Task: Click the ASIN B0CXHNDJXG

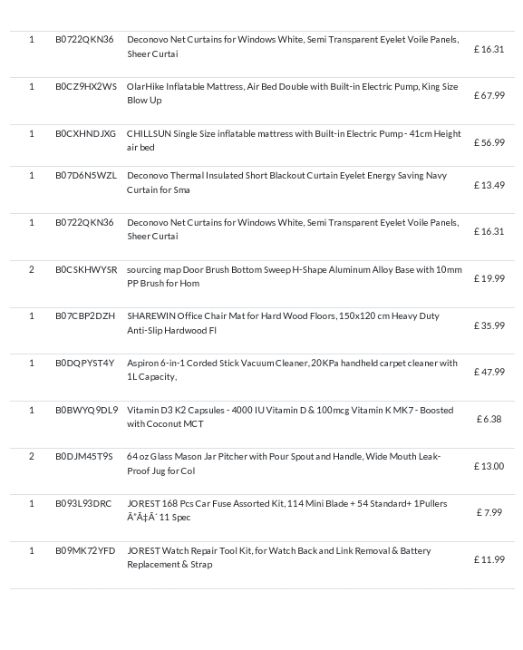Action: (x=85, y=133)
